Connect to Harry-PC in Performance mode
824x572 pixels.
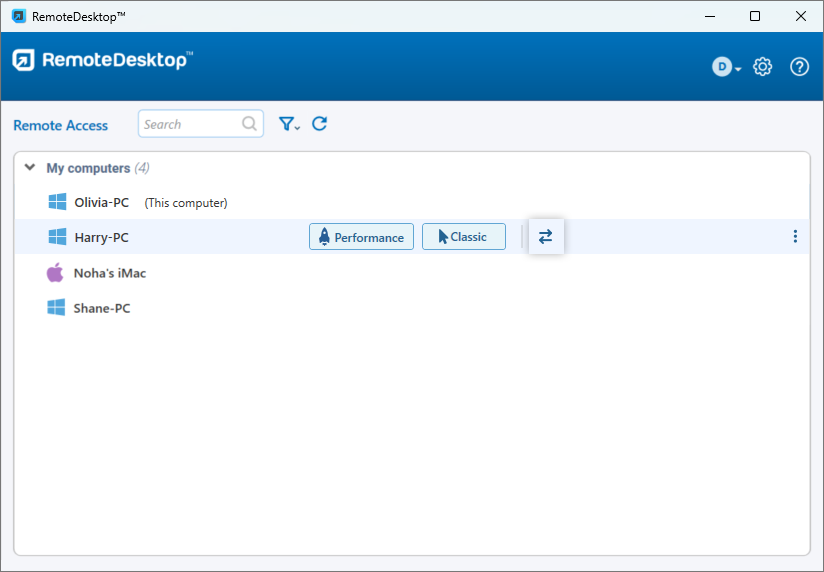point(361,237)
